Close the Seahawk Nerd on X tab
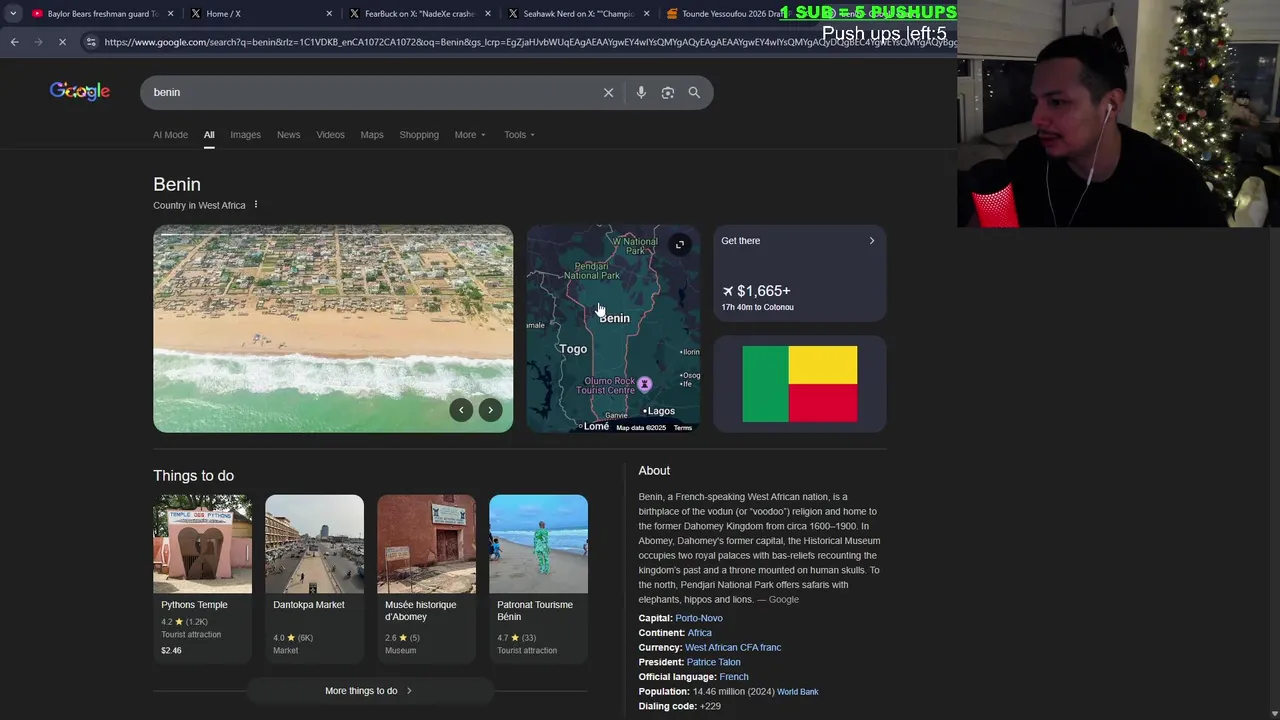Screen dimensions: 1280x720 coord(646,14)
